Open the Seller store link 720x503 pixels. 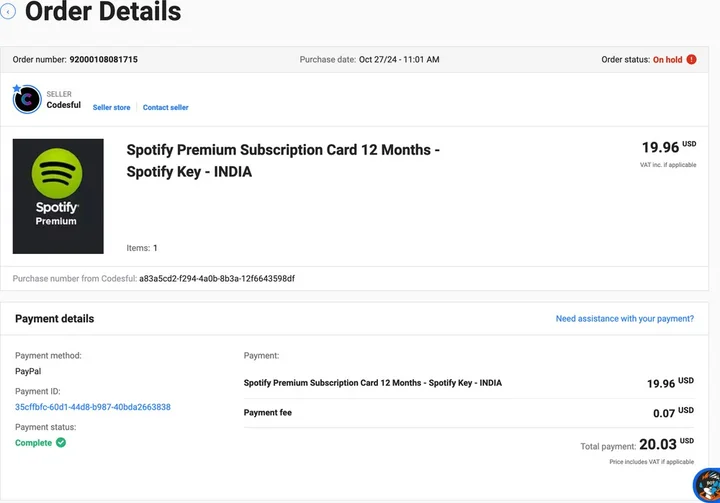click(x=111, y=107)
